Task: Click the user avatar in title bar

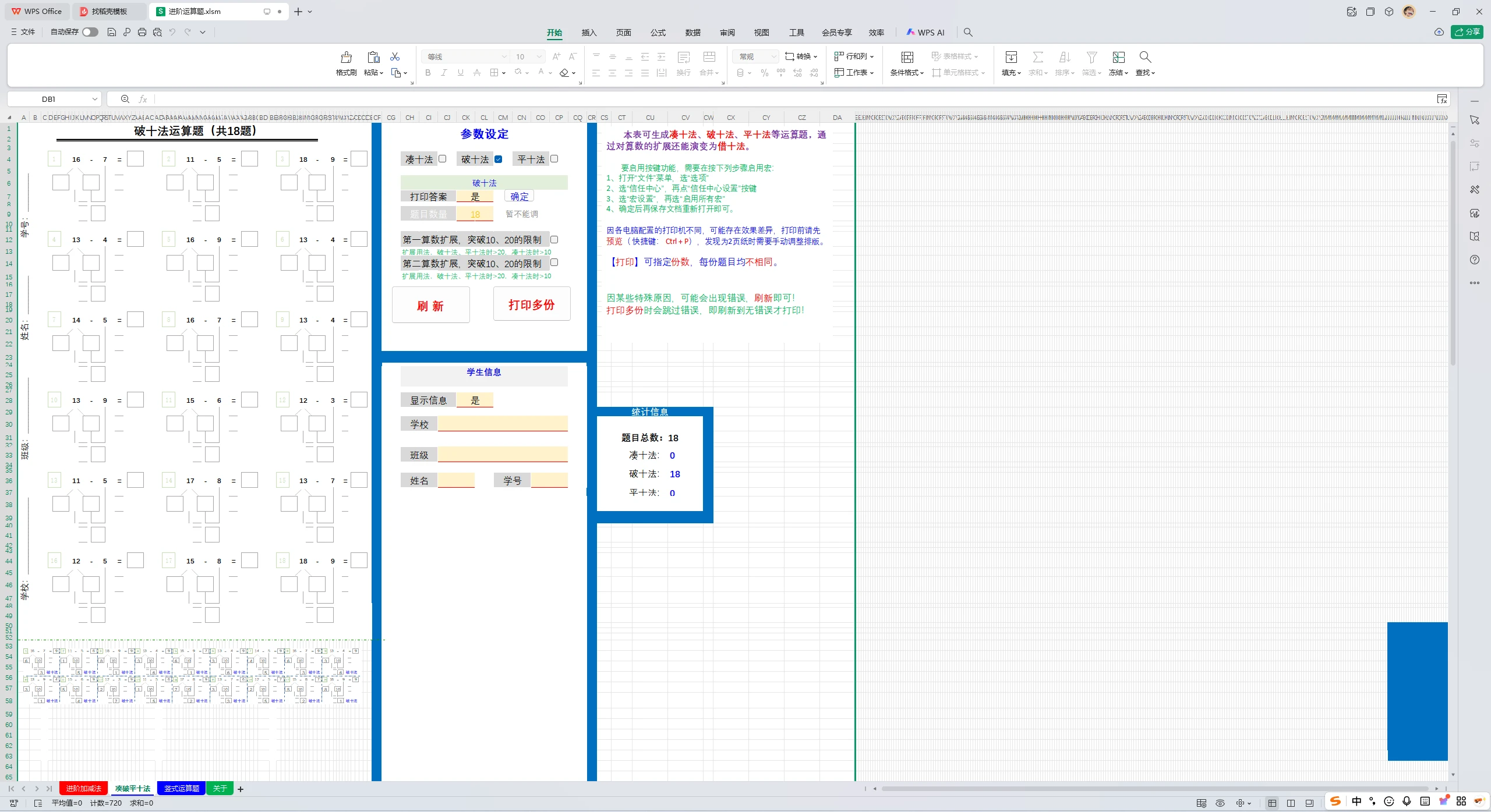Action: point(1409,11)
